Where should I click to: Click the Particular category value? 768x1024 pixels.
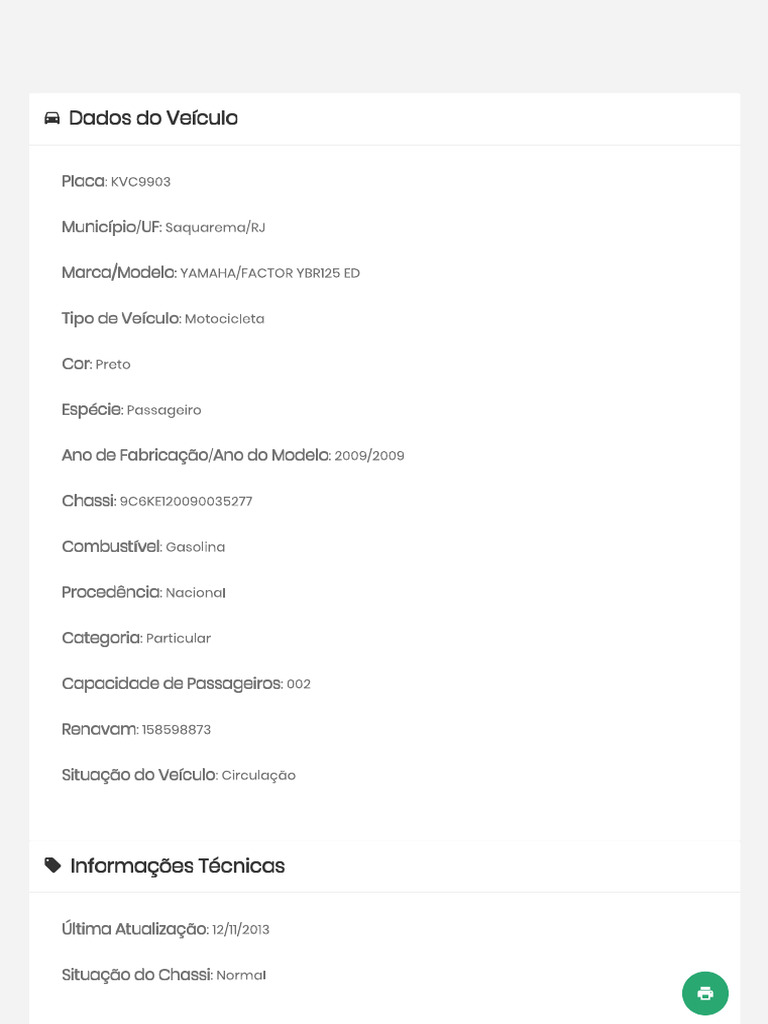pyautogui.click(x=178, y=639)
